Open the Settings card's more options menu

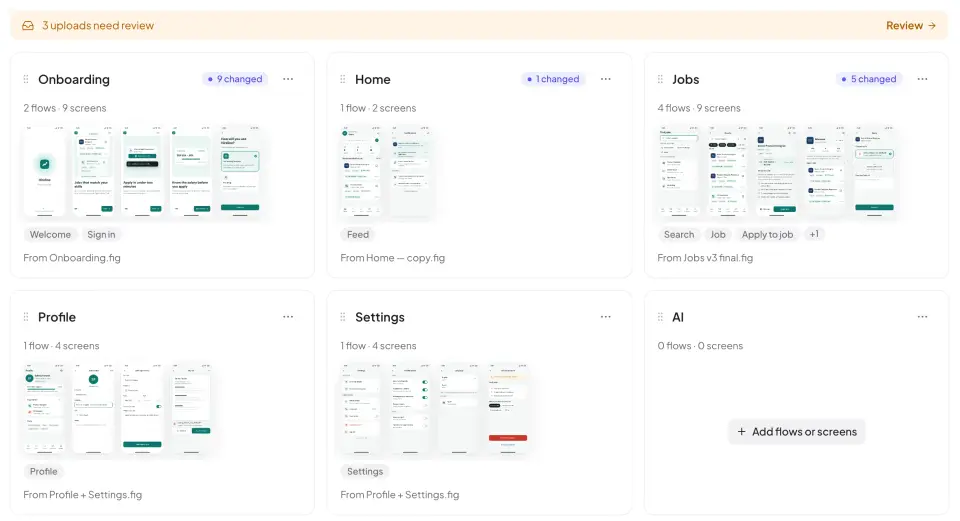tap(606, 317)
